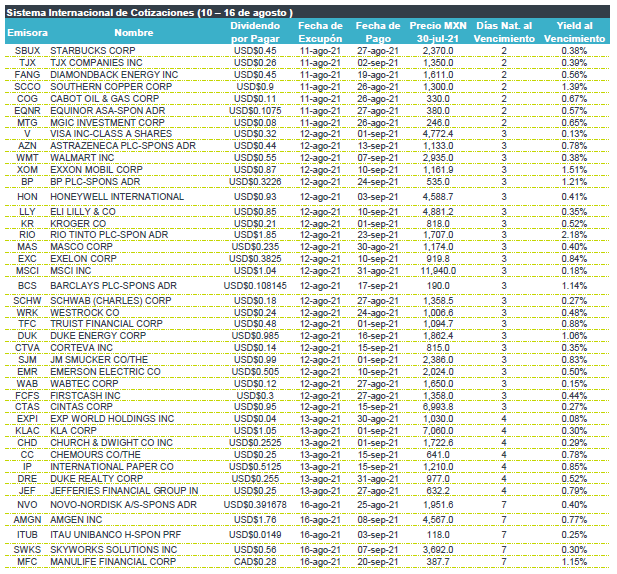The image size is (617, 574).
Task: Click the FANG ticker
Action: click(x=27, y=75)
